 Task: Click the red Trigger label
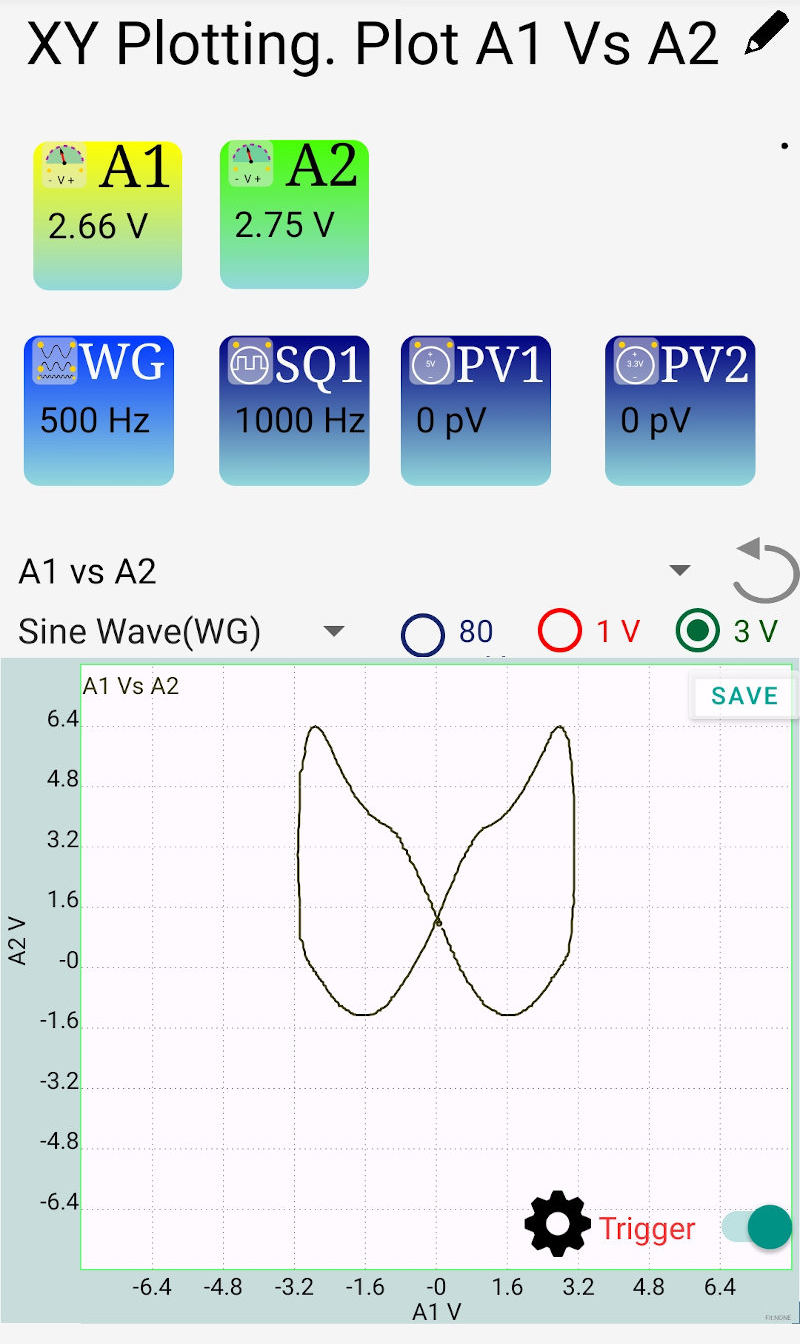click(x=647, y=1229)
